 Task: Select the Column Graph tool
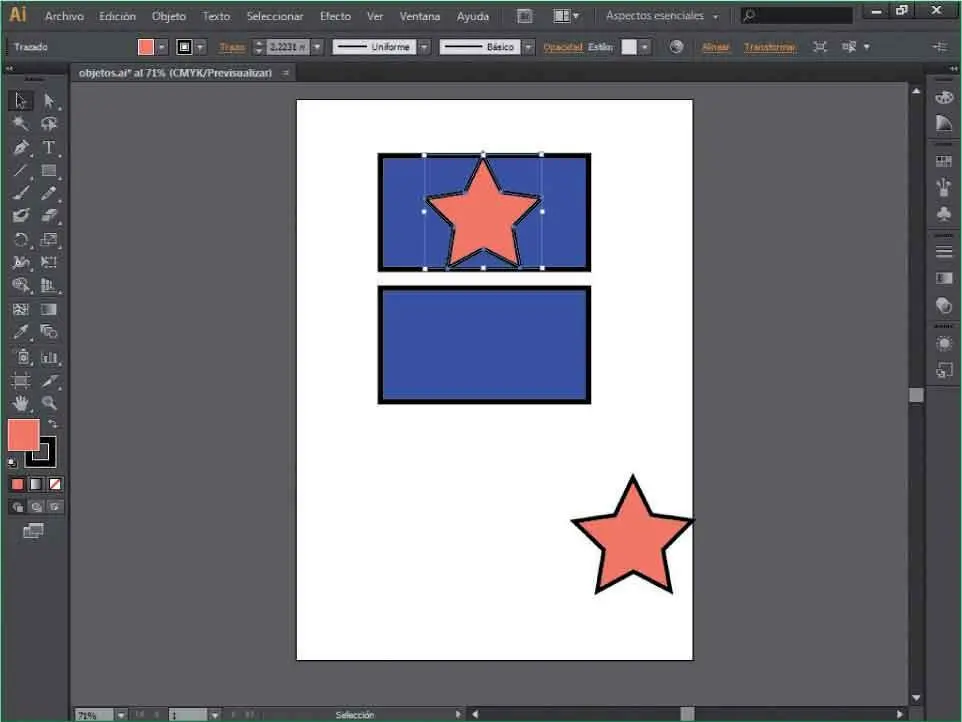(x=49, y=357)
